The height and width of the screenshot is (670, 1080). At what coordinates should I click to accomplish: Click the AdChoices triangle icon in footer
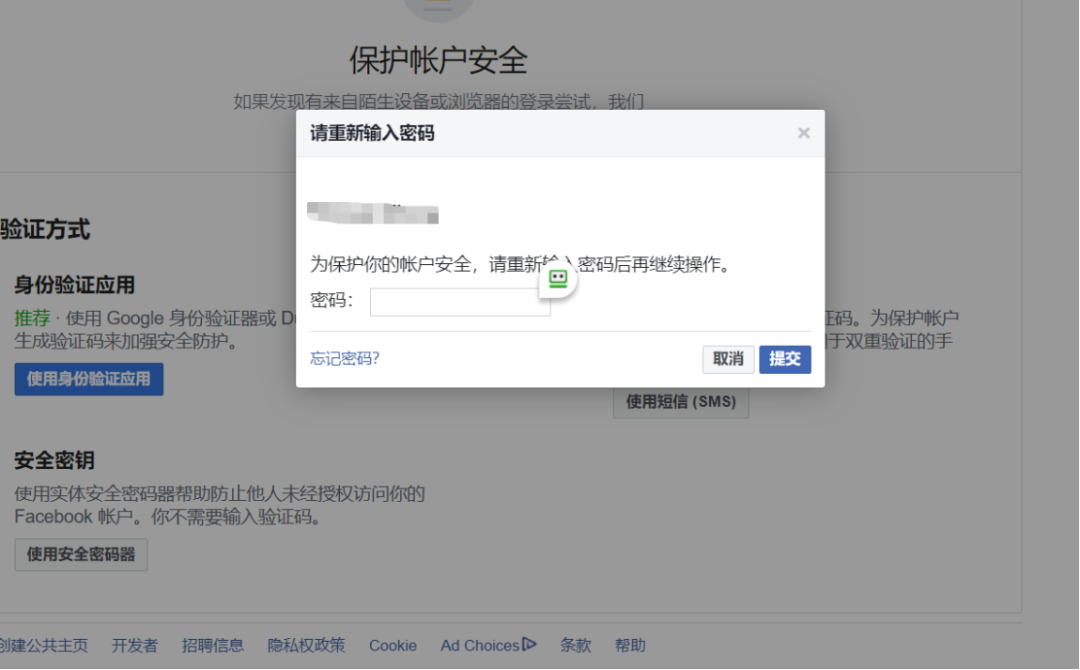point(529,645)
